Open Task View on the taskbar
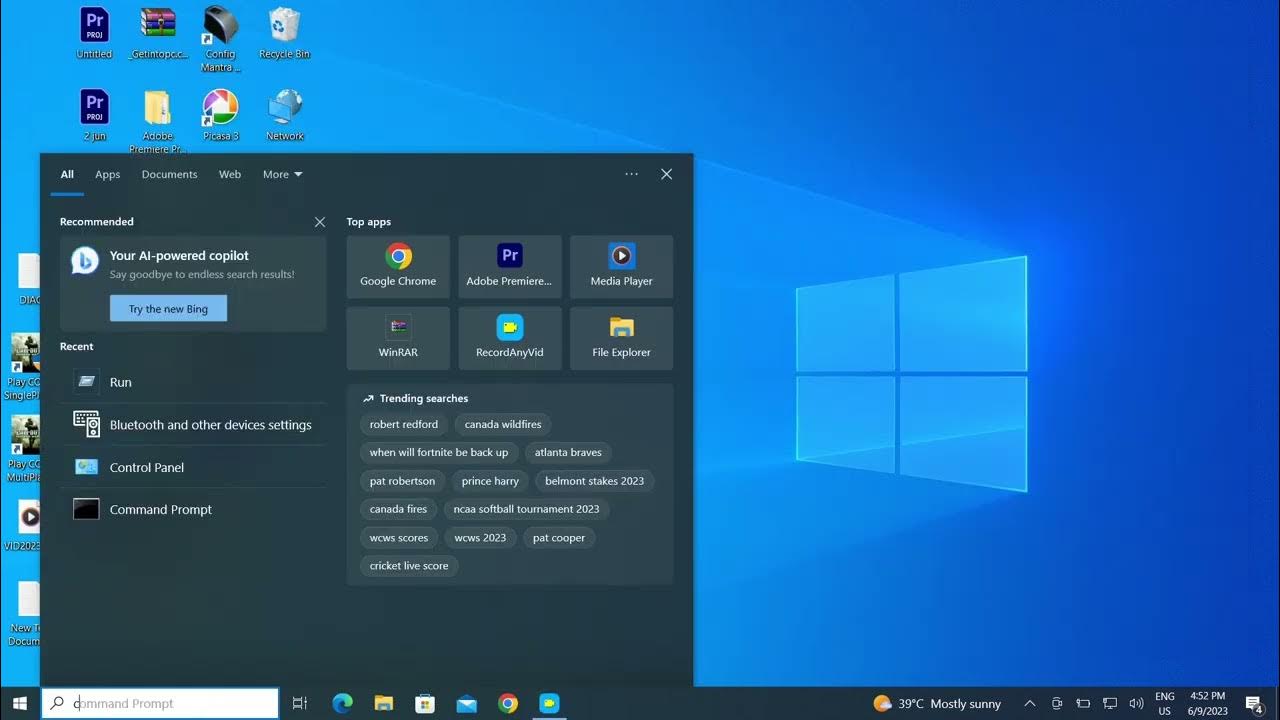 pyautogui.click(x=299, y=704)
